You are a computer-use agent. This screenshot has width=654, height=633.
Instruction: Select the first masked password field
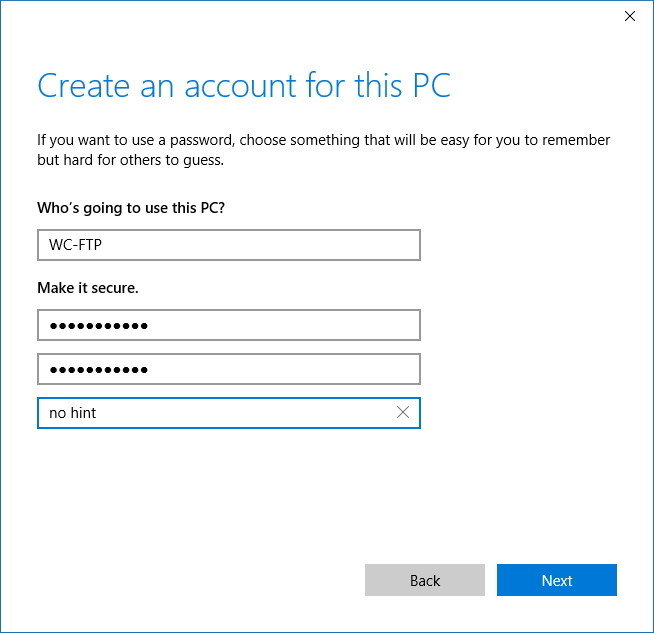click(x=228, y=326)
